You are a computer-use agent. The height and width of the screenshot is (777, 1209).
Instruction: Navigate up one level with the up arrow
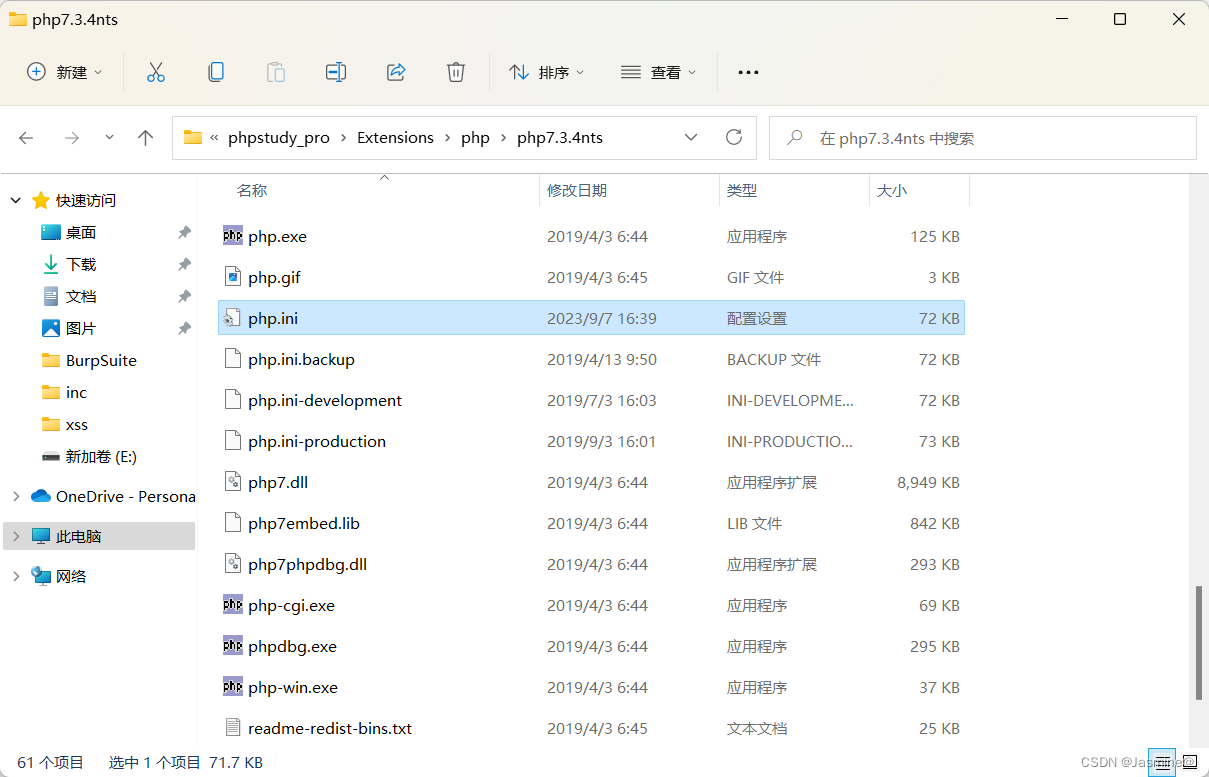pos(145,137)
